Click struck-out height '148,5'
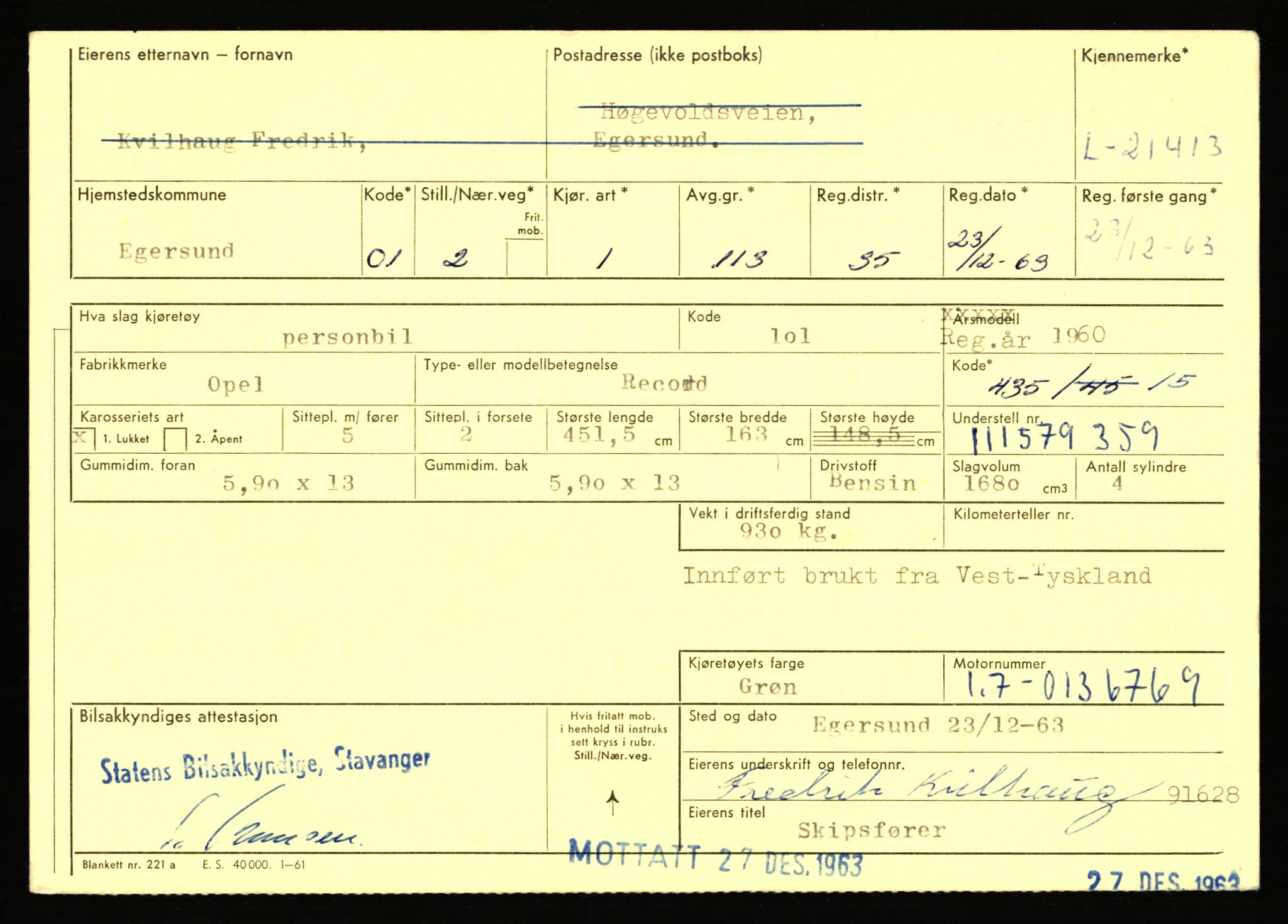The width and height of the screenshot is (1288, 924). (x=865, y=435)
